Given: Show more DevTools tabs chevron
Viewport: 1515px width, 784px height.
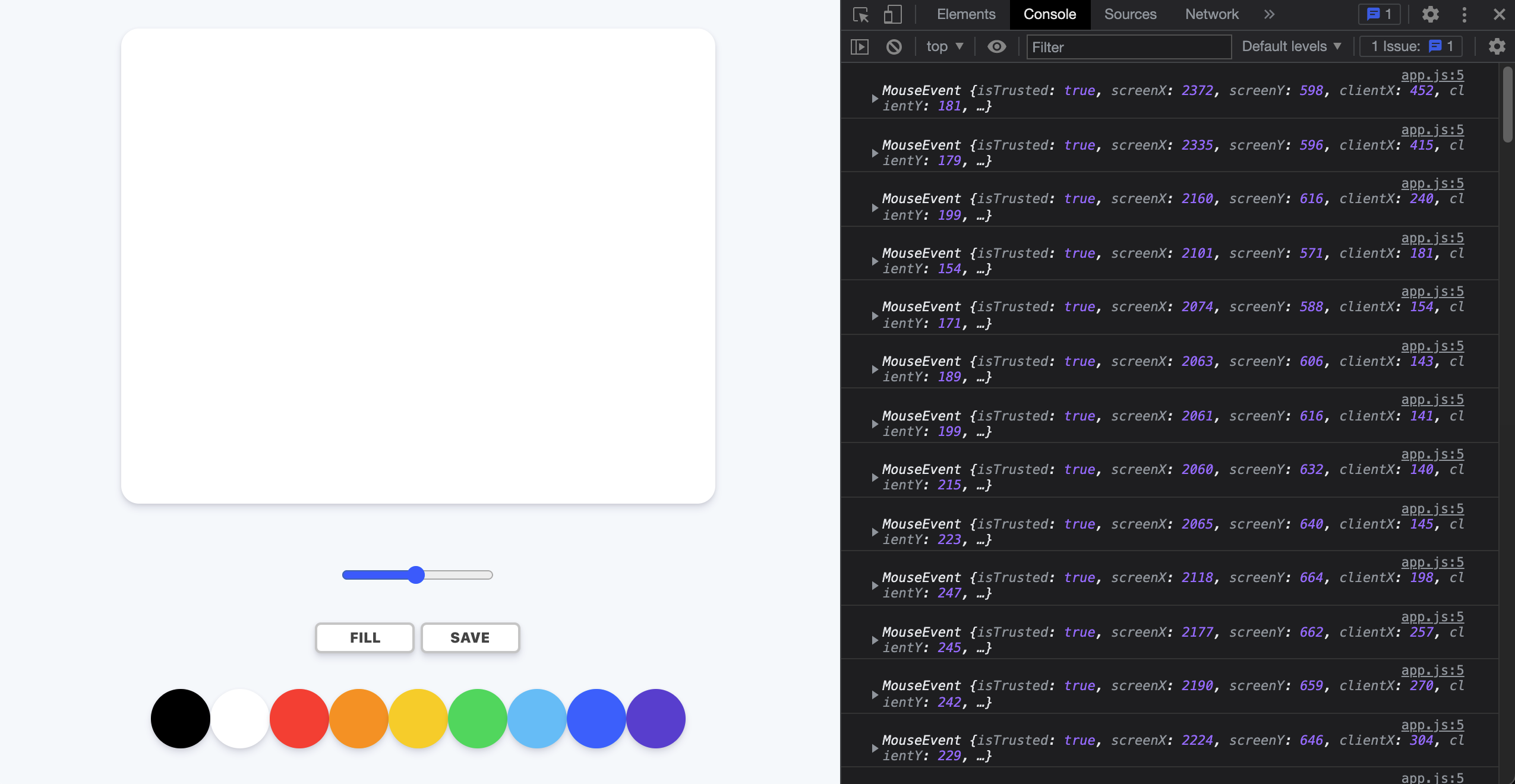Looking at the screenshot, I should [1269, 15].
